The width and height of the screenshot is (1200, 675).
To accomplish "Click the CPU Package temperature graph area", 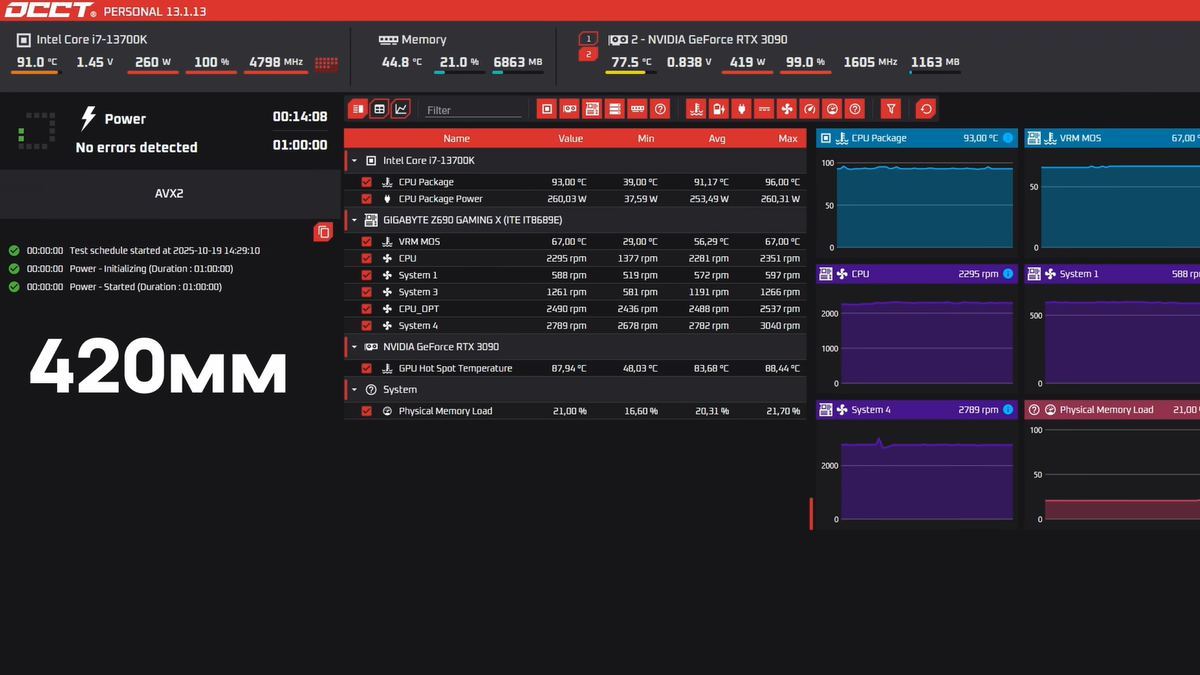I will pos(926,203).
